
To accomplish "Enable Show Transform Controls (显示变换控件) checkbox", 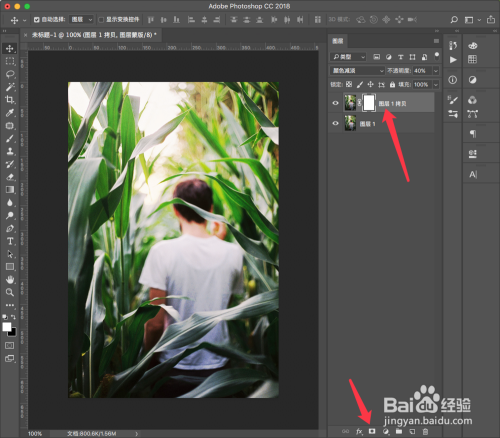I will tap(101, 20).
